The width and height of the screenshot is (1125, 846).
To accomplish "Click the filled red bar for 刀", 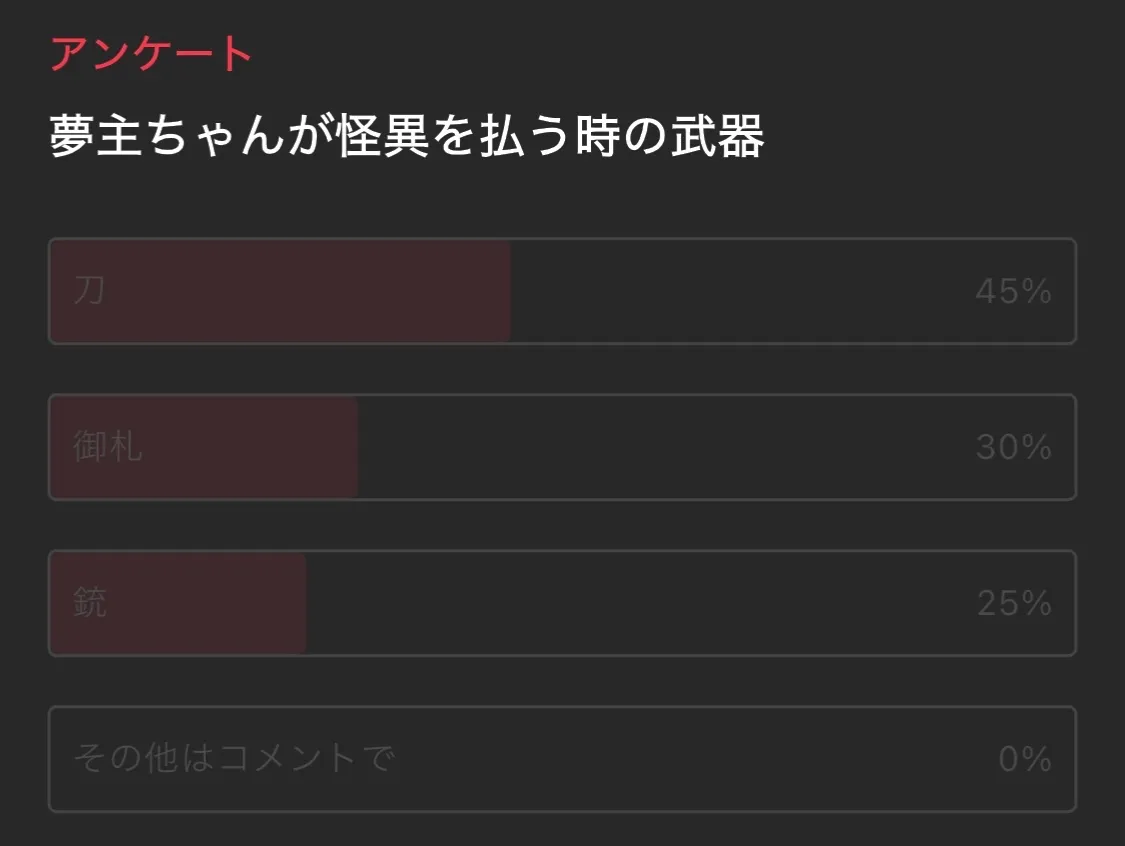I will pos(300,291).
